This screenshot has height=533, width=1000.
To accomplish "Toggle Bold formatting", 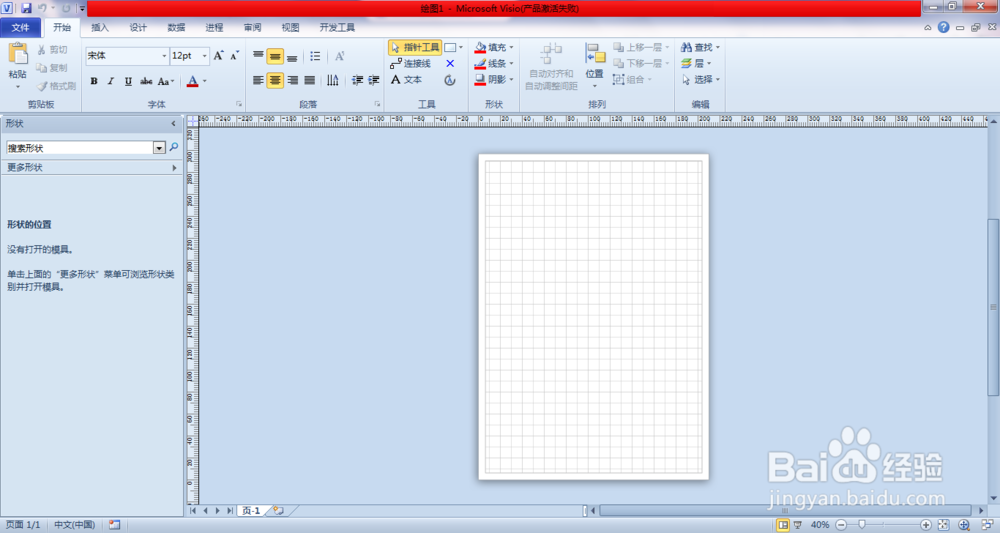I will pos(94,81).
